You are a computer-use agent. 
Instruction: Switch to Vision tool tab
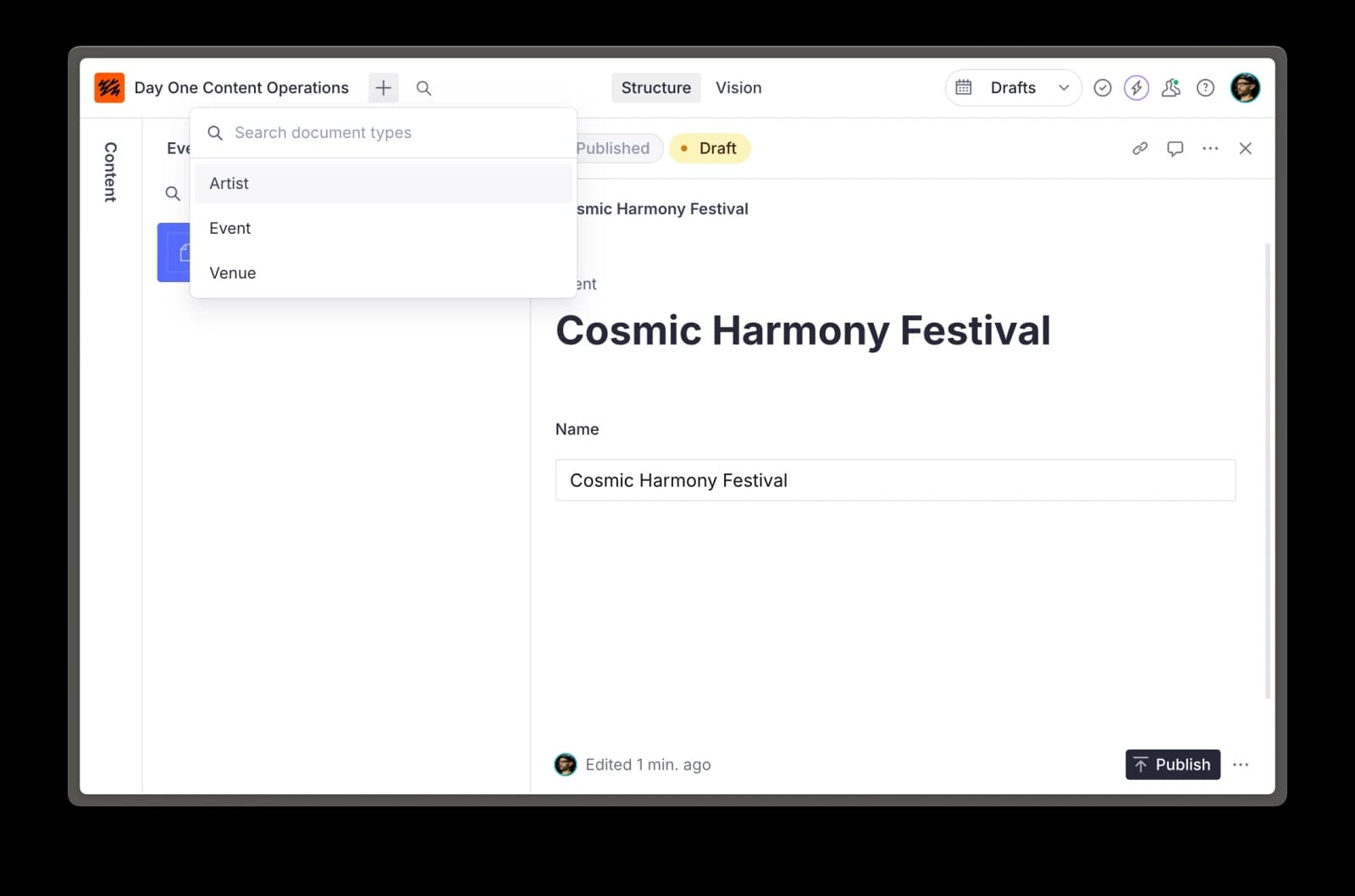738,88
